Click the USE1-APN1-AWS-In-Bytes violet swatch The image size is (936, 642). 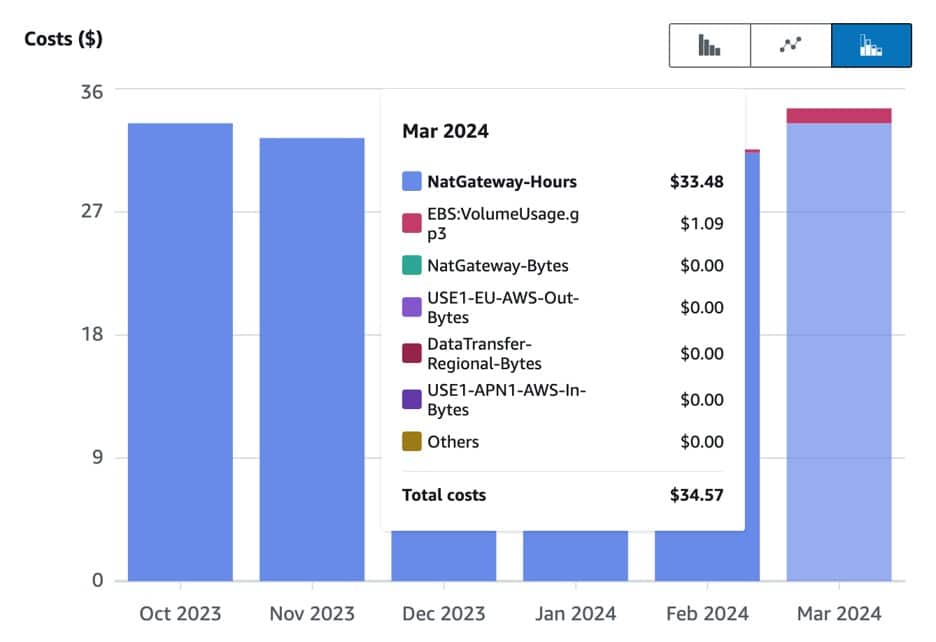pos(412,399)
